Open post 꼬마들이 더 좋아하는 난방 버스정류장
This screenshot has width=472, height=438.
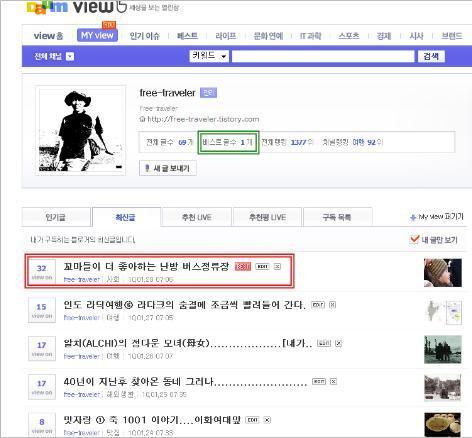pos(146,266)
